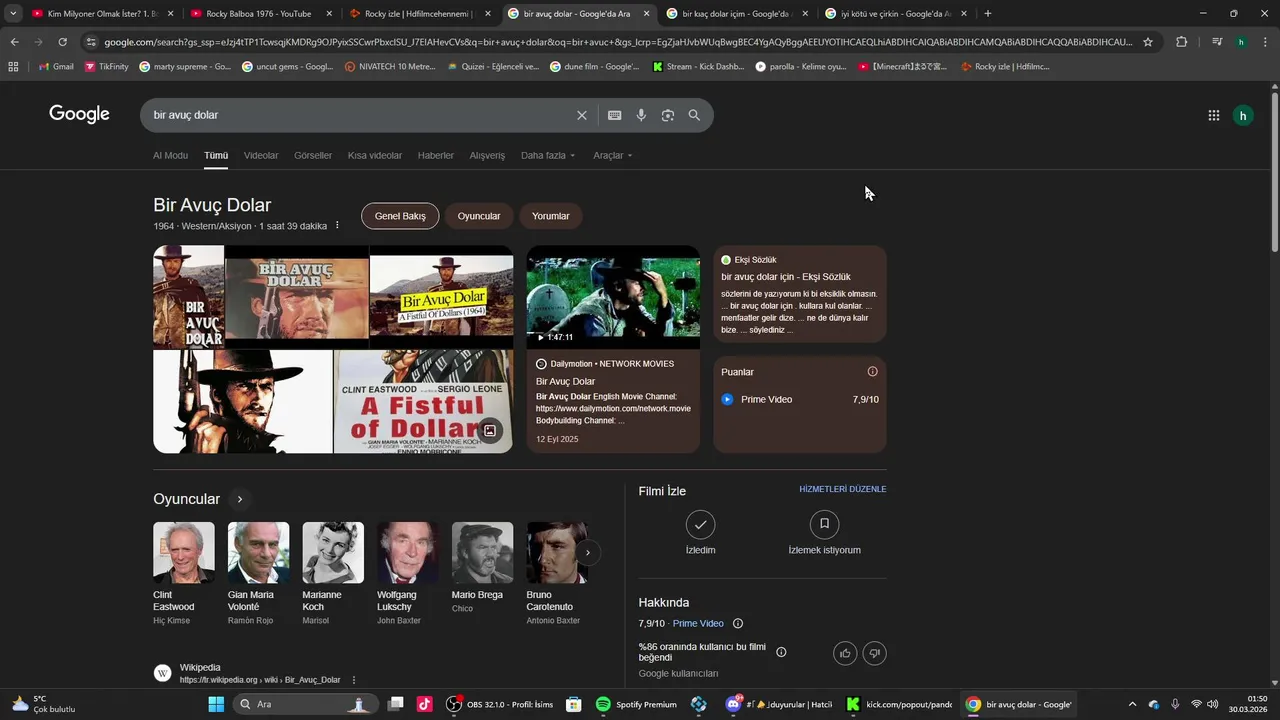
Task: Select the Yorumlar chip
Action: point(550,216)
